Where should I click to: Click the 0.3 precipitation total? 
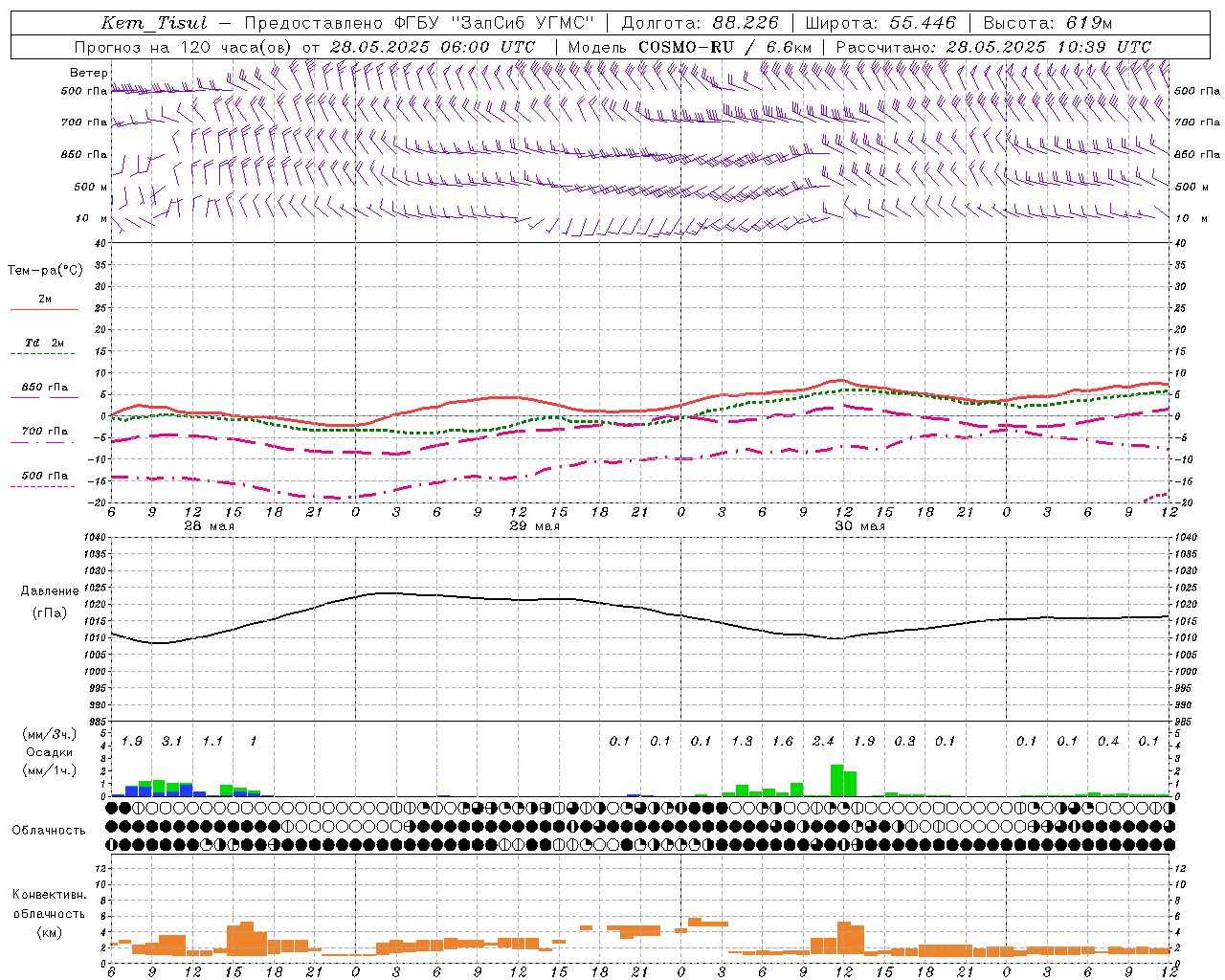point(904,741)
